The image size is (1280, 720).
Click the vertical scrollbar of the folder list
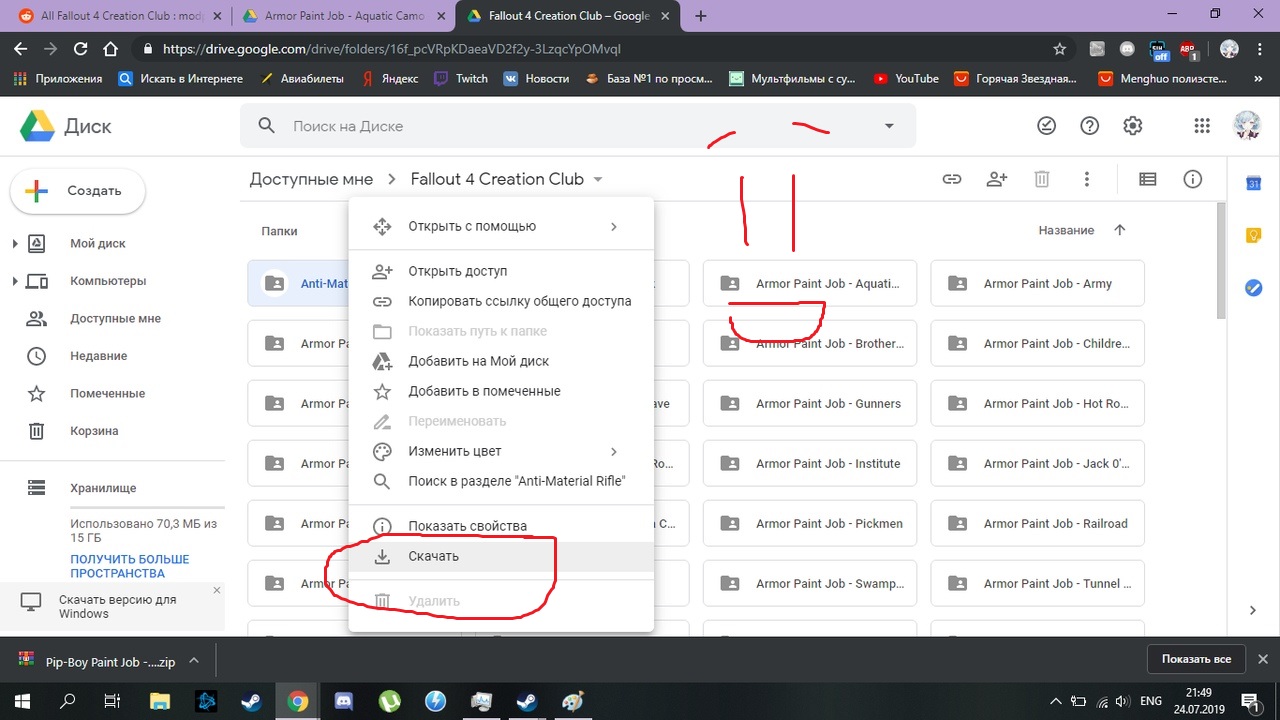[1221, 260]
